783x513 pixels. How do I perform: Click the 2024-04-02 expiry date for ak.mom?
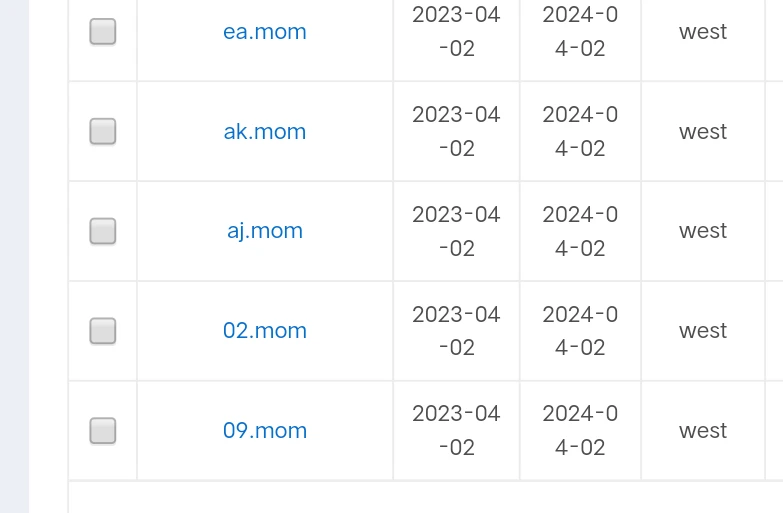(580, 132)
